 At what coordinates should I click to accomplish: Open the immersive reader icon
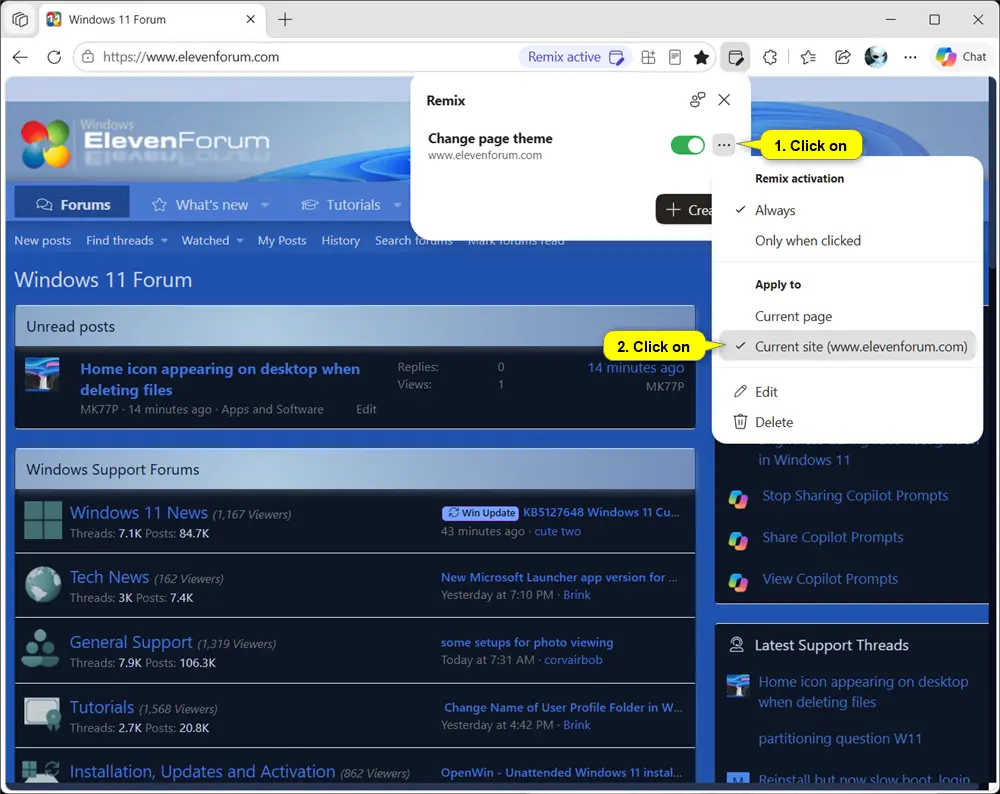(x=675, y=57)
